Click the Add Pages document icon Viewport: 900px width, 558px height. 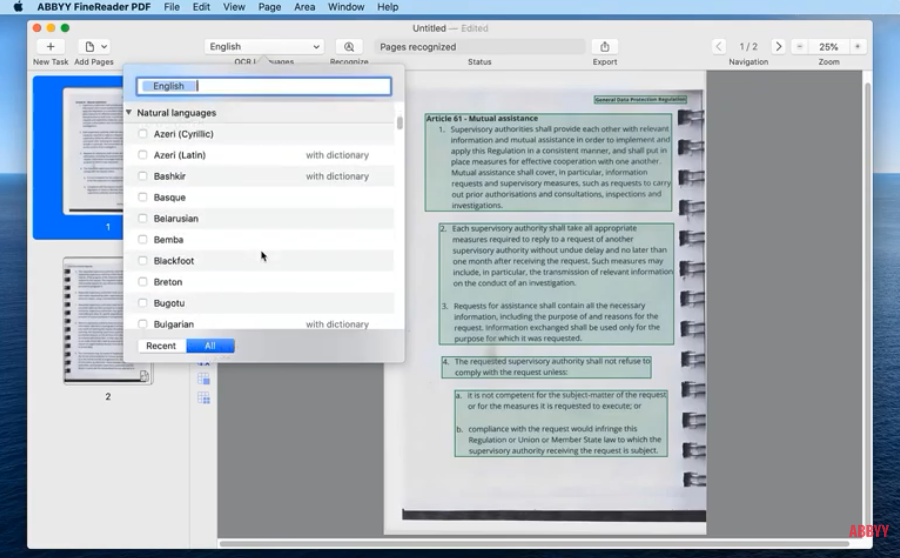click(90, 46)
